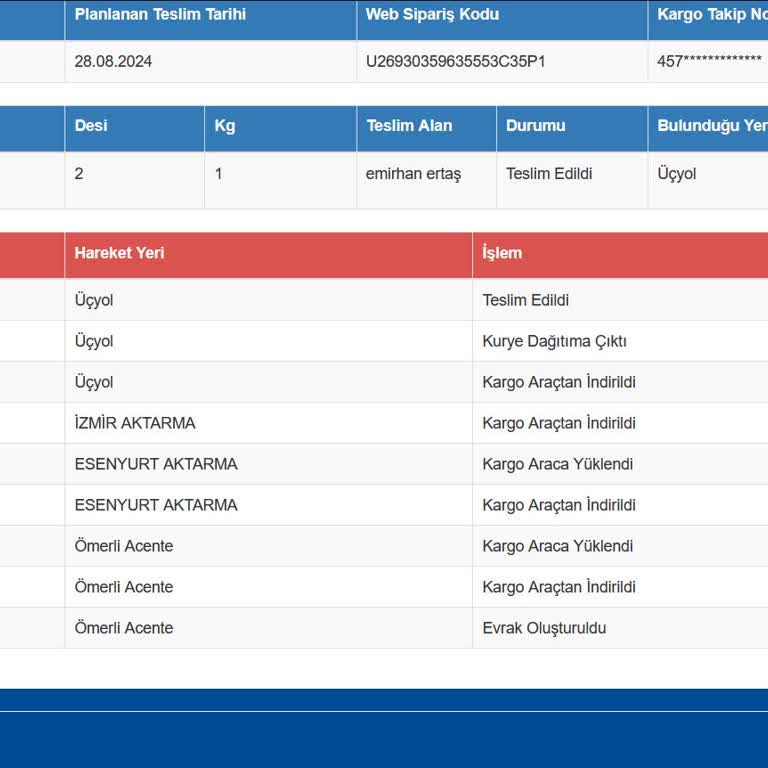
Task: Click the Desi value 2 cell
Action: click(x=79, y=174)
